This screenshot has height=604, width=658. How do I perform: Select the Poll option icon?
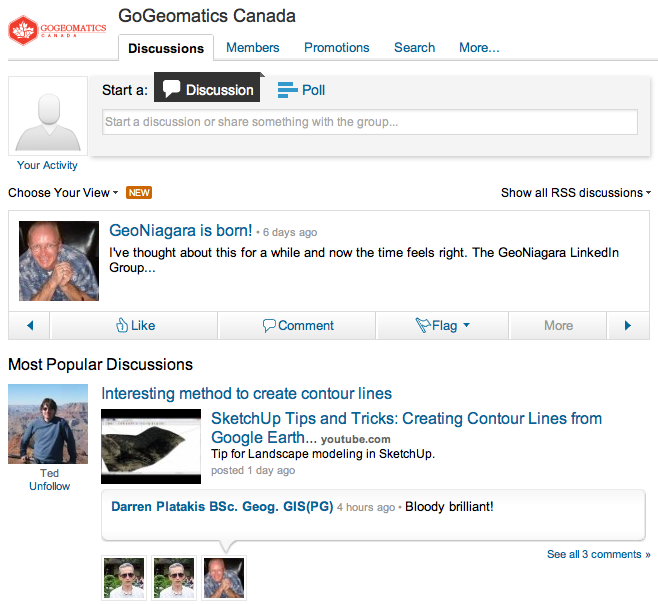pos(288,90)
